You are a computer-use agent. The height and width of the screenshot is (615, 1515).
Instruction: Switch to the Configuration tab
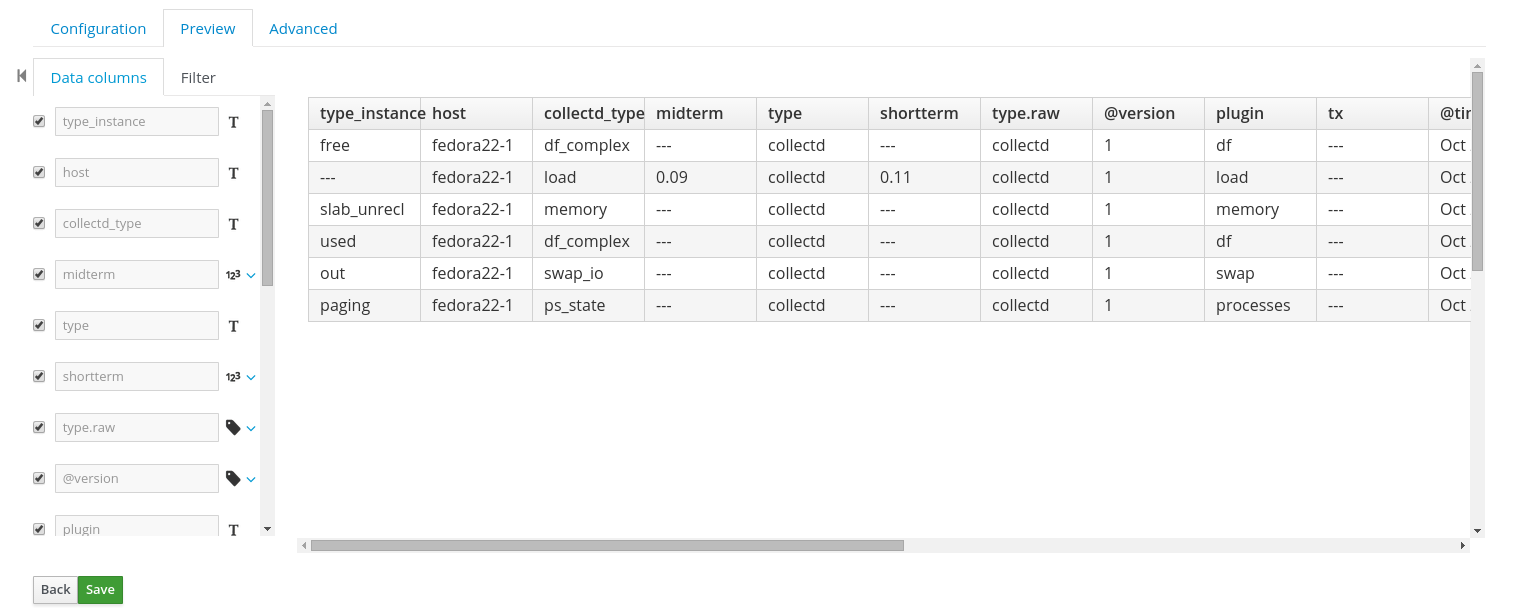click(97, 29)
